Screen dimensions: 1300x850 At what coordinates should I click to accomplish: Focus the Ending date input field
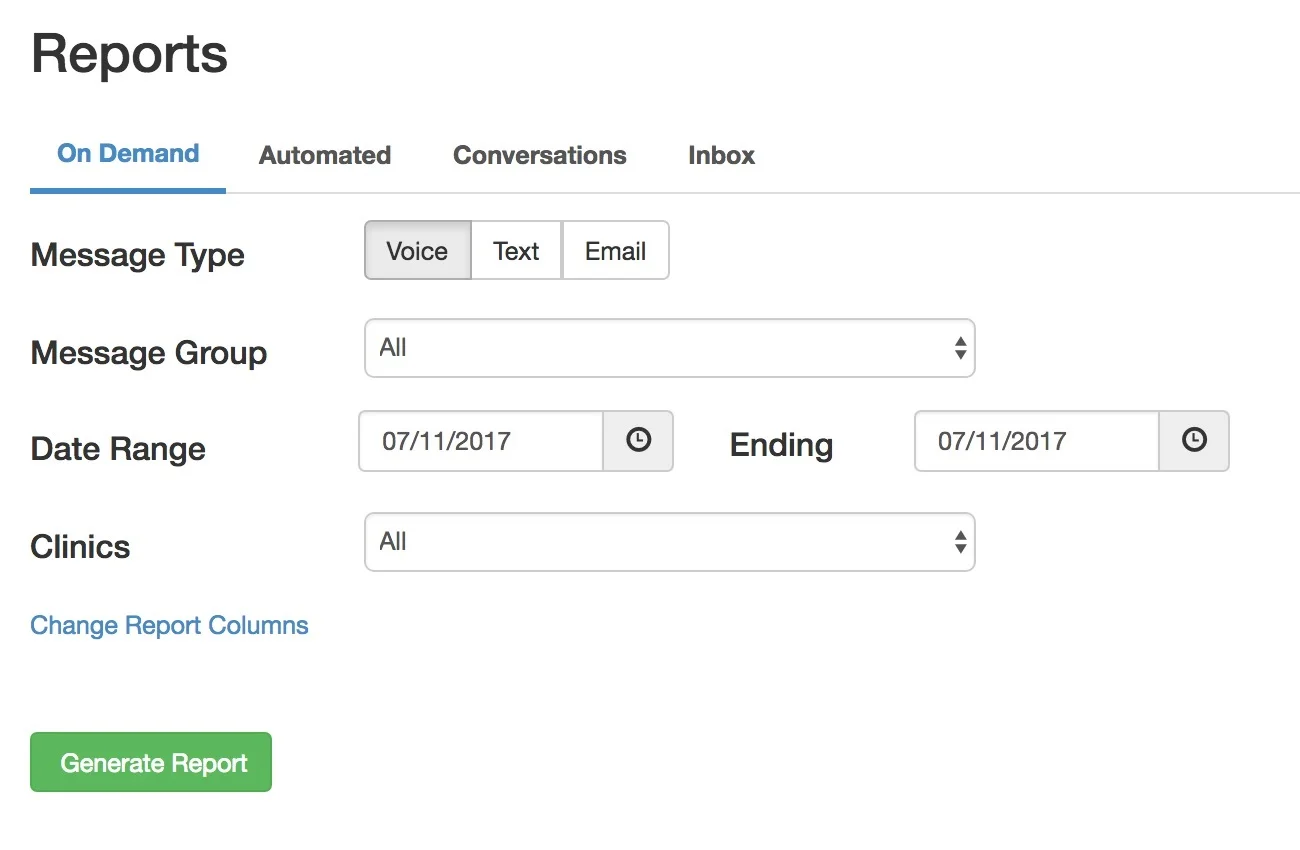[1037, 441]
